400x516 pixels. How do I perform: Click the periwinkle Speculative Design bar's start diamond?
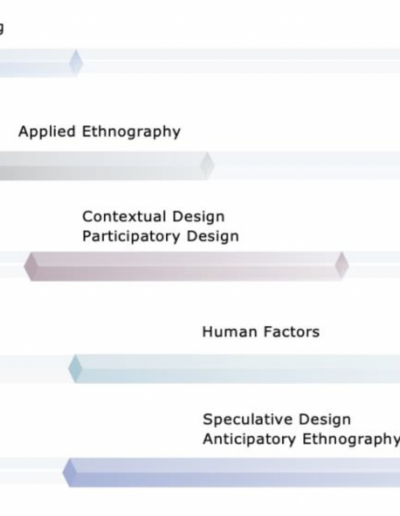click(x=70, y=472)
